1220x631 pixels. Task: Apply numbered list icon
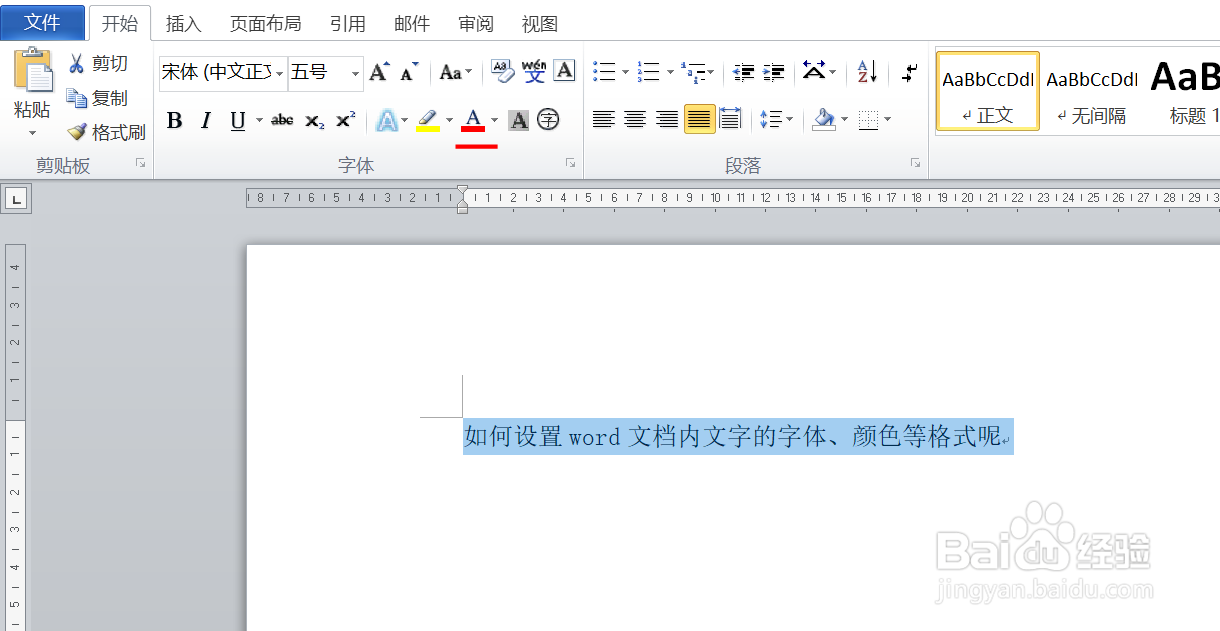click(x=649, y=72)
